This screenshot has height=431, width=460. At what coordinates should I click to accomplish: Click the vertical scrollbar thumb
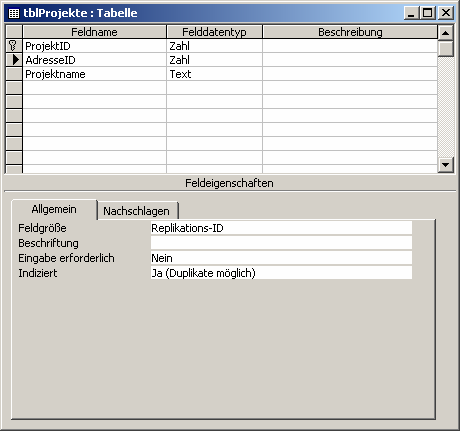446,49
